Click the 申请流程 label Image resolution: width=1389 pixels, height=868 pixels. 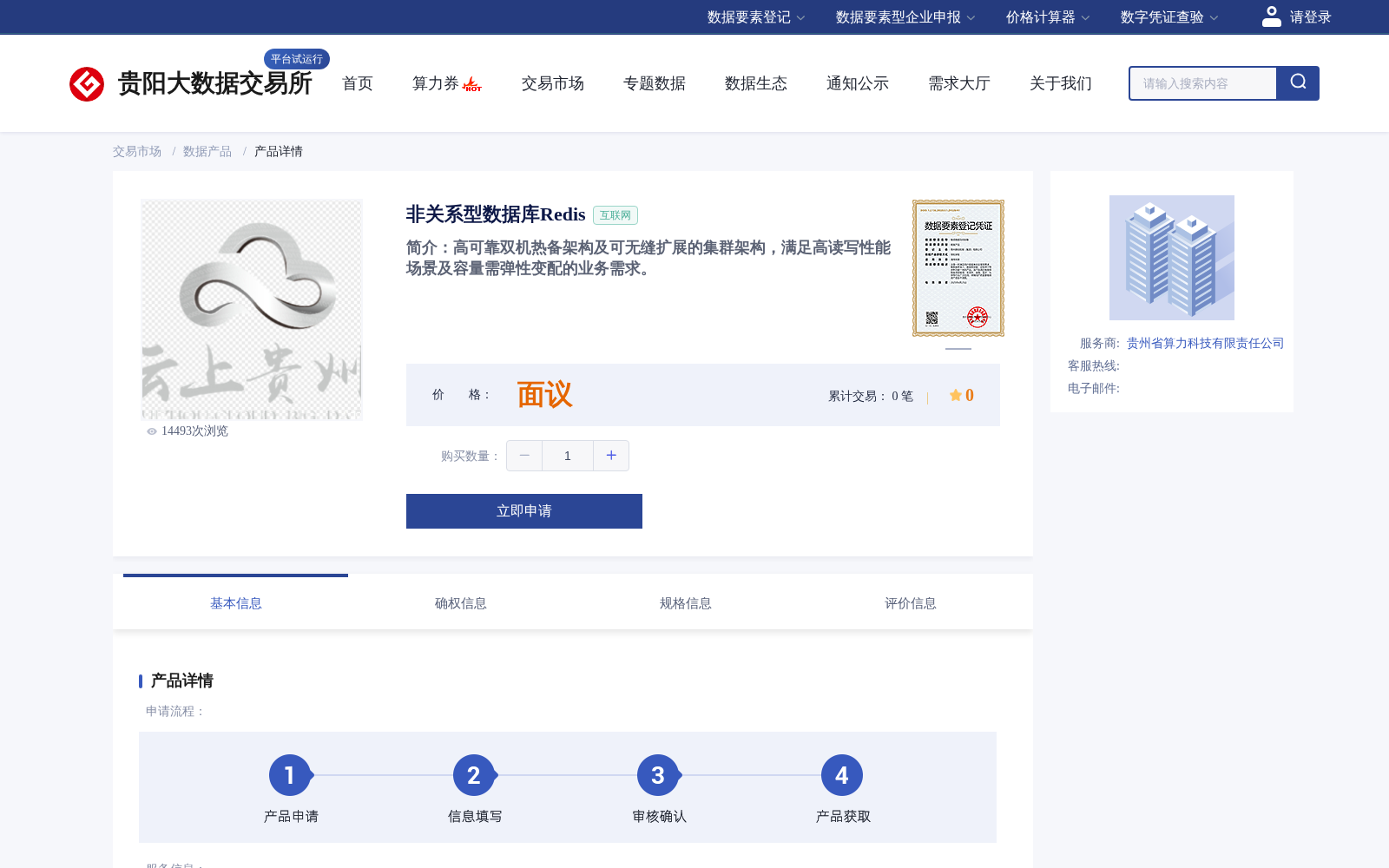click(175, 712)
